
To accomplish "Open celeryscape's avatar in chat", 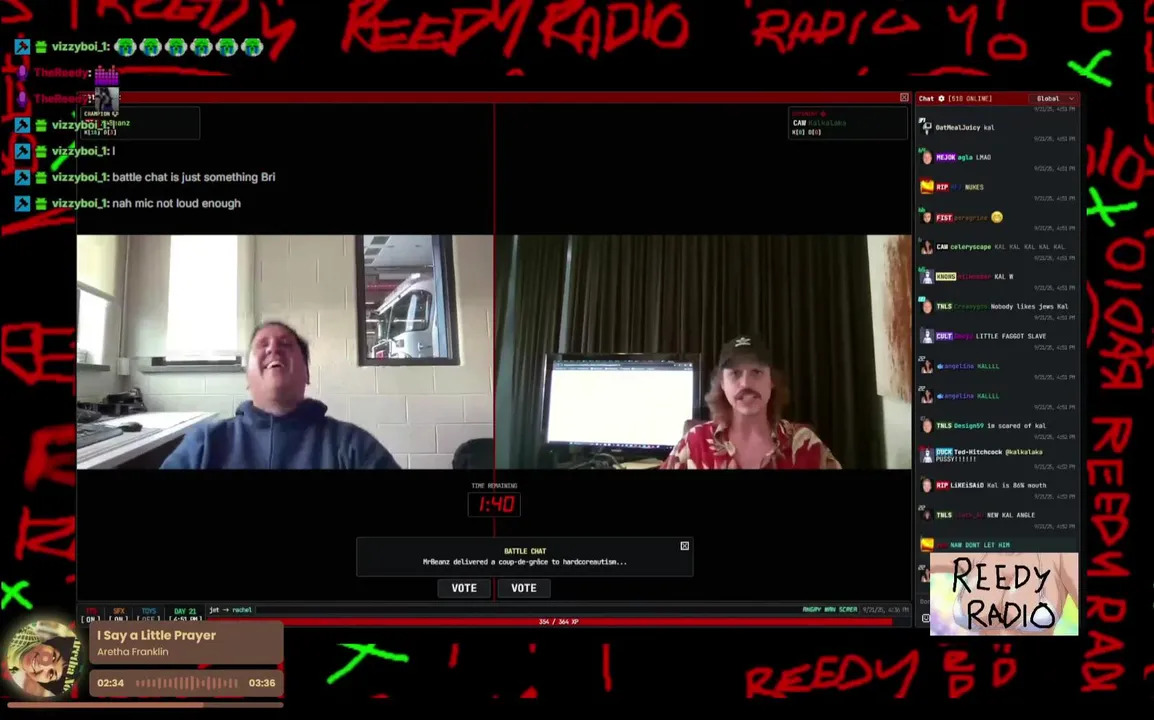I will (926, 247).
